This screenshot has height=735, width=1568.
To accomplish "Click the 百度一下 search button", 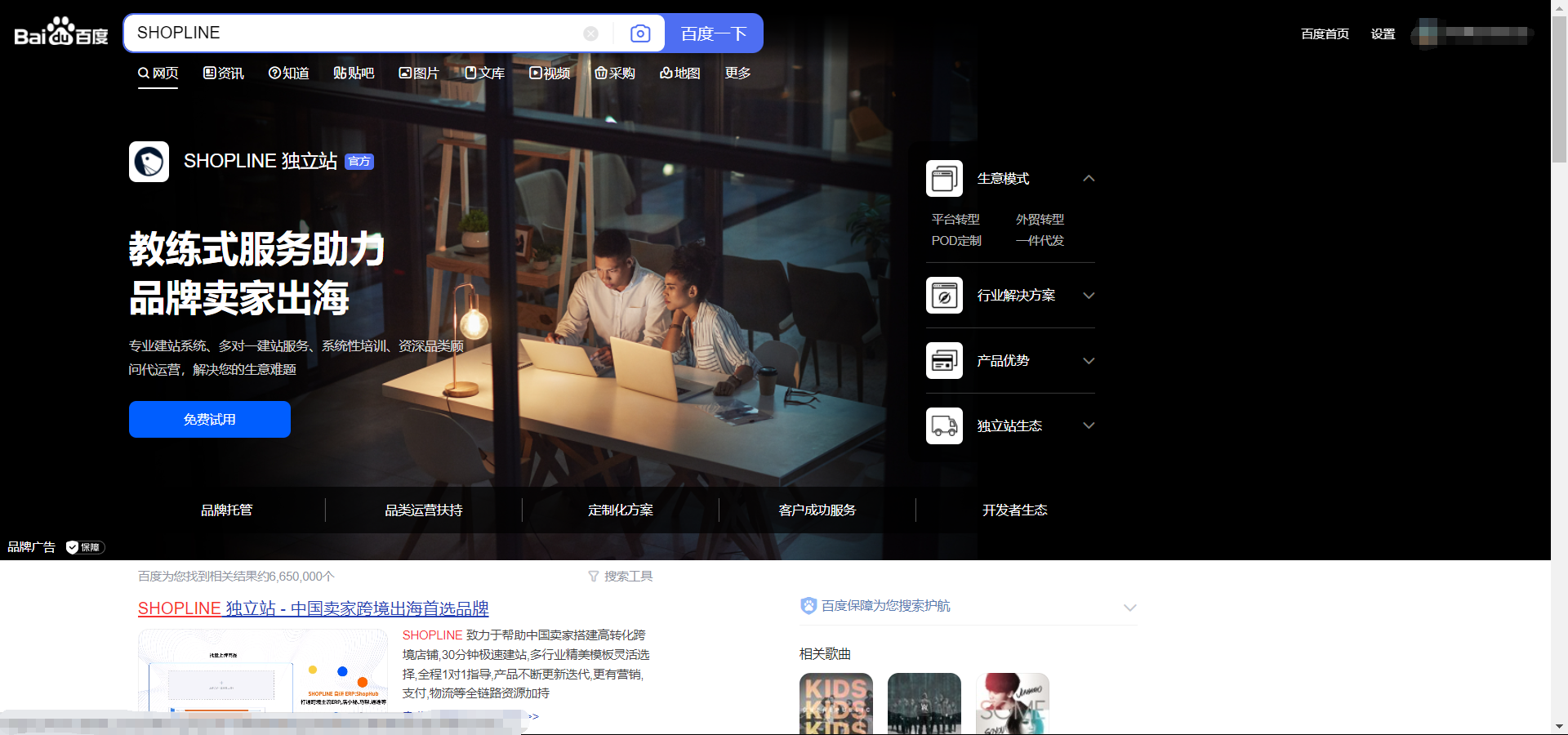I will [714, 33].
